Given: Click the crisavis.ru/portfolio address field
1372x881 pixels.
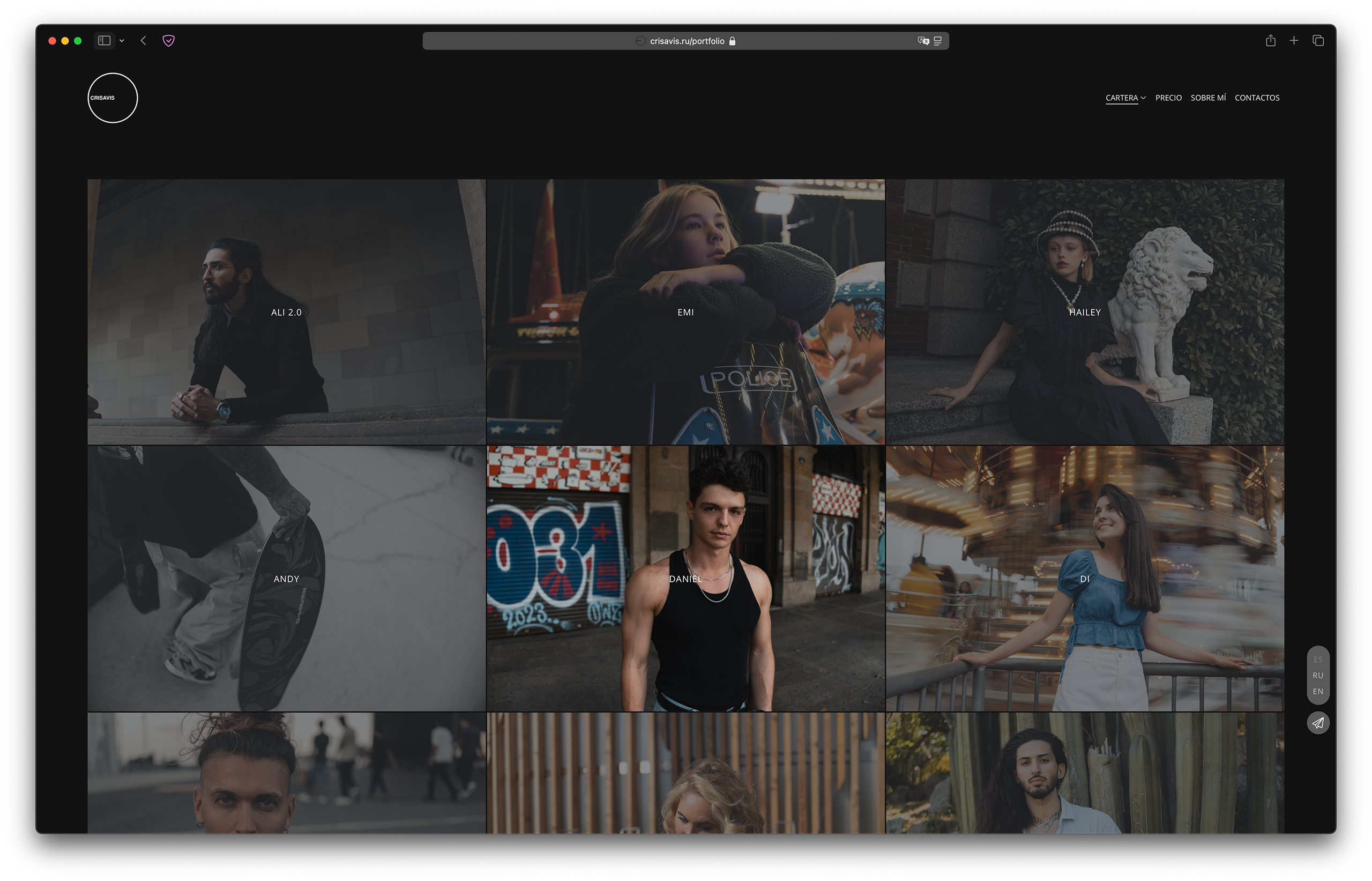Looking at the screenshot, I should point(686,41).
